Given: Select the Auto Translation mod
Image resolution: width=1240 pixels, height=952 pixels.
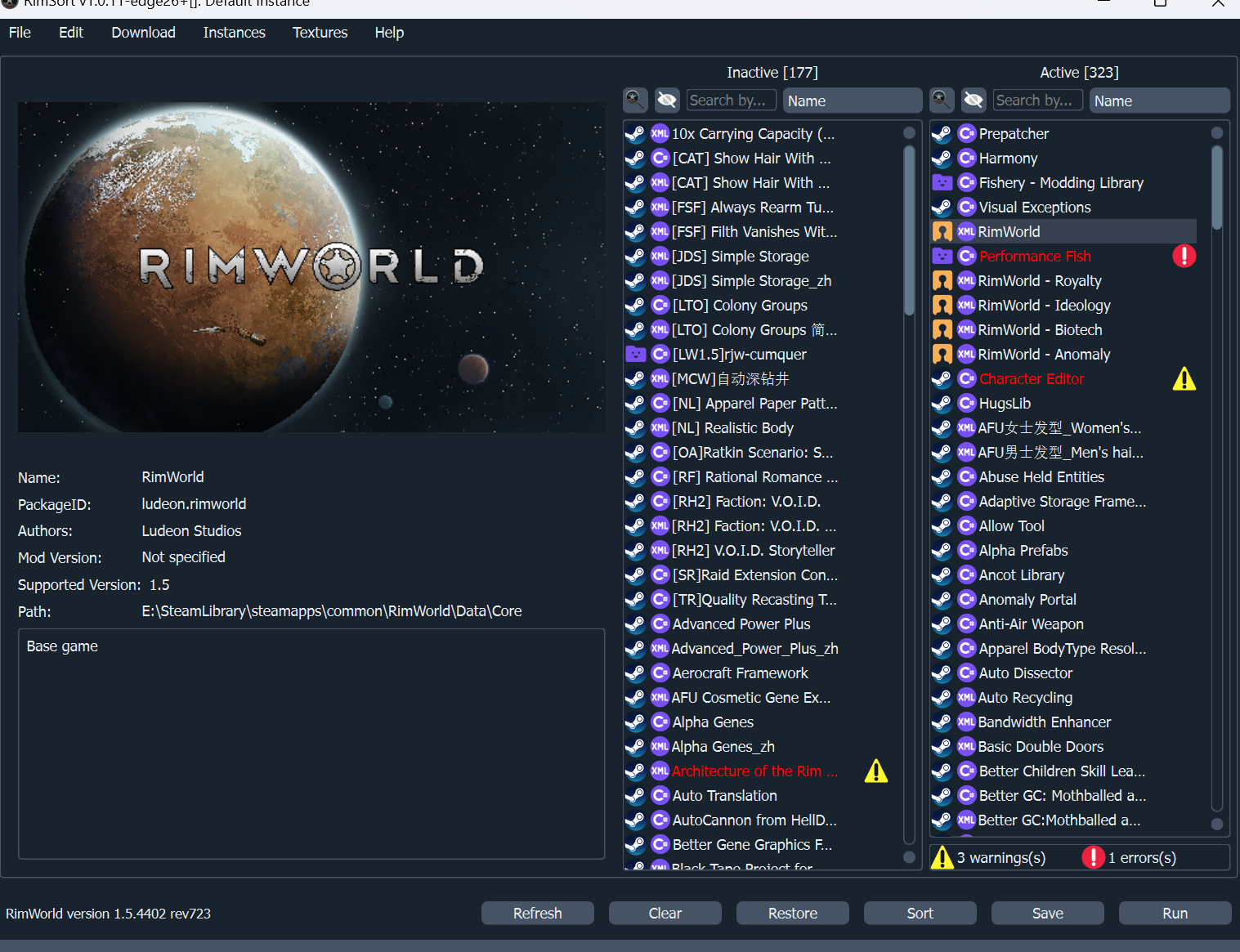Looking at the screenshot, I should pos(757,795).
